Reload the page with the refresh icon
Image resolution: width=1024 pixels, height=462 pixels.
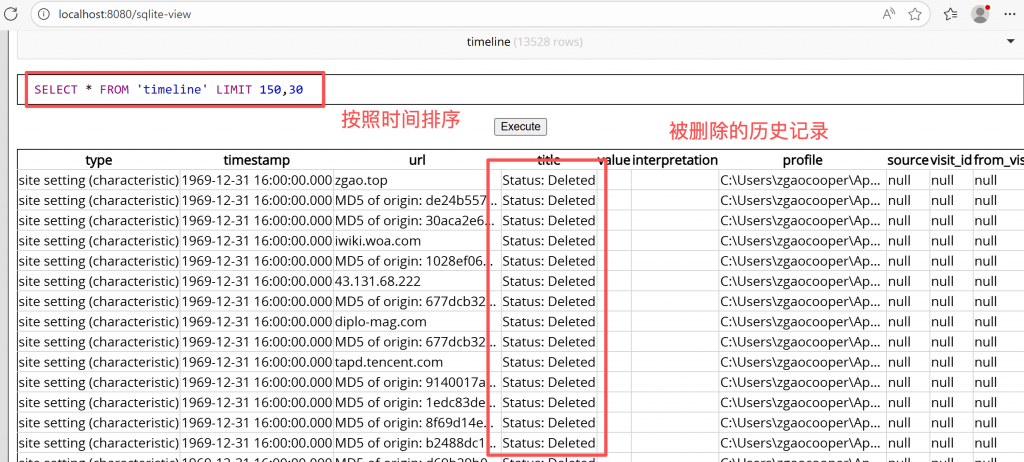click(12, 14)
